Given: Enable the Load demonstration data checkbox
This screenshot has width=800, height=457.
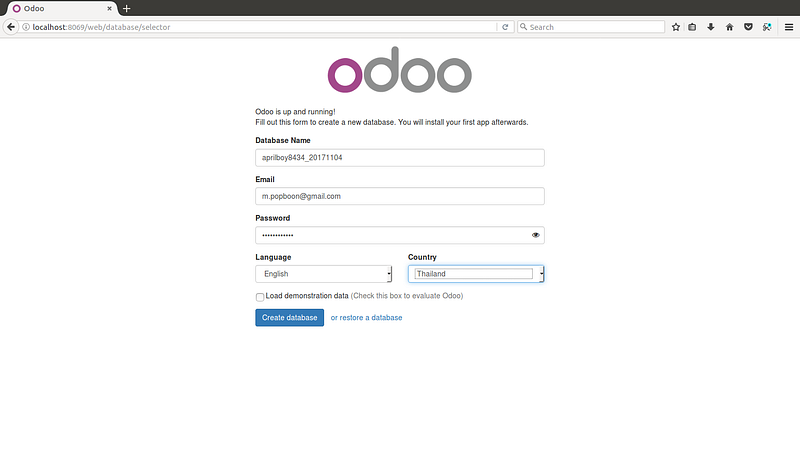Looking at the screenshot, I should (260, 297).
